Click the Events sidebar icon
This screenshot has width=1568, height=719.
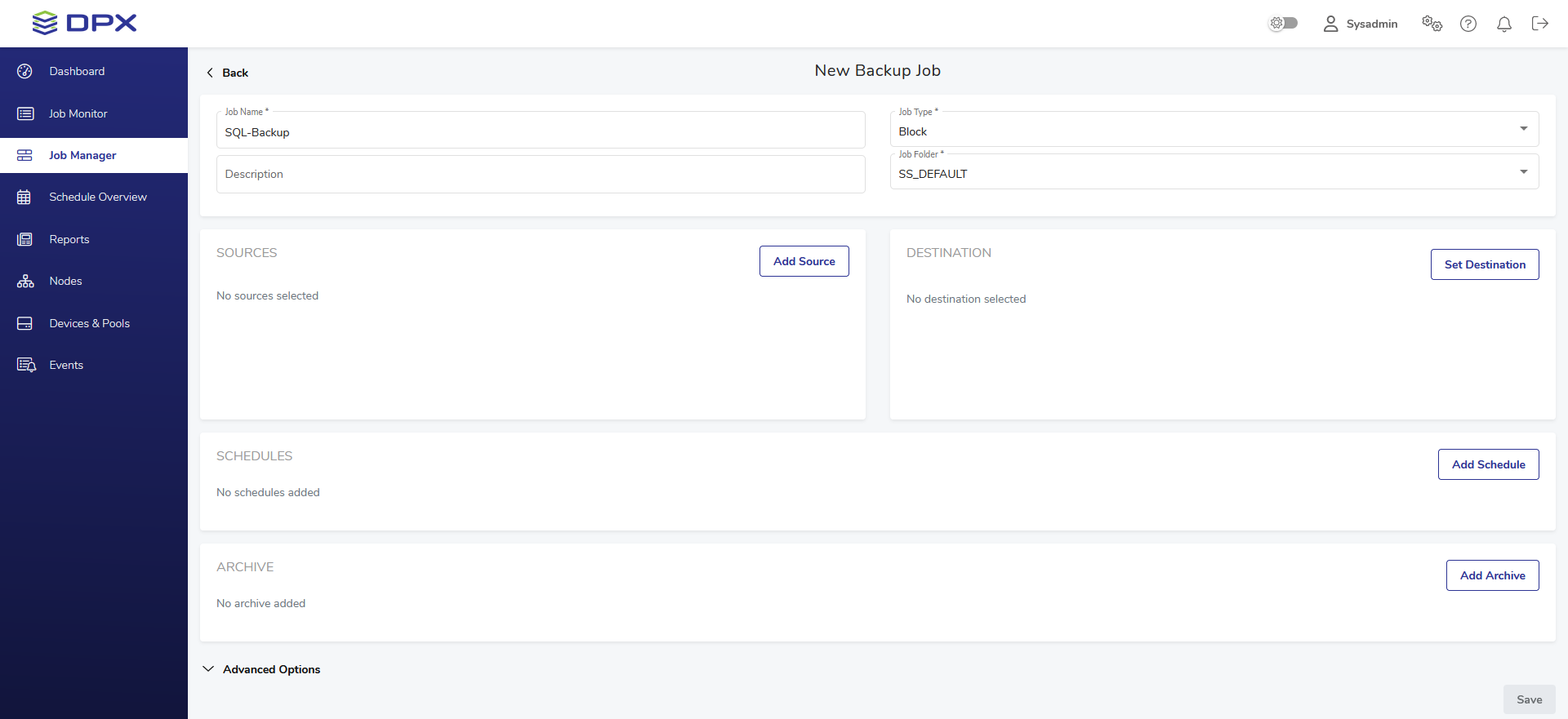[26, 365]
